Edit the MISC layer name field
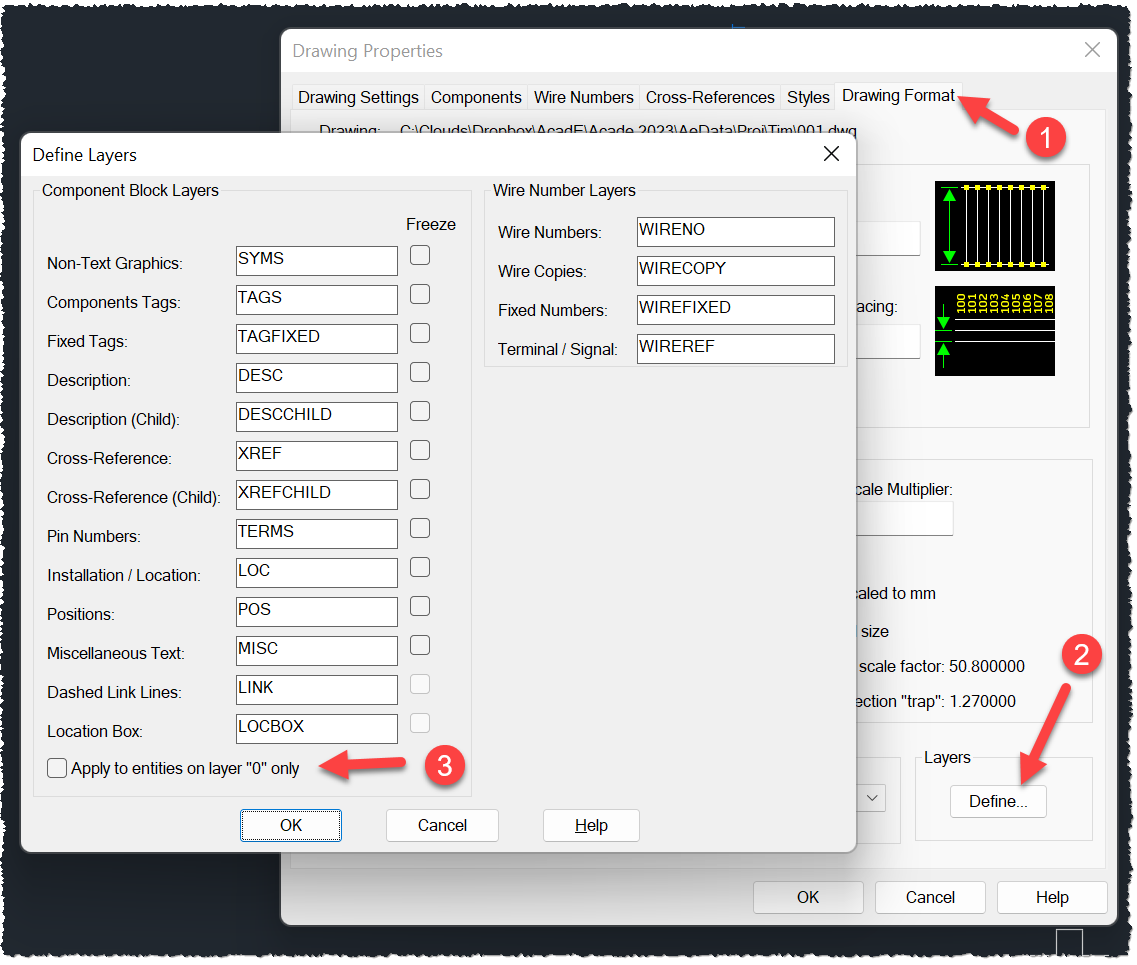Image resolution: width=1137 pixels, height=965 pixels. 317,652
